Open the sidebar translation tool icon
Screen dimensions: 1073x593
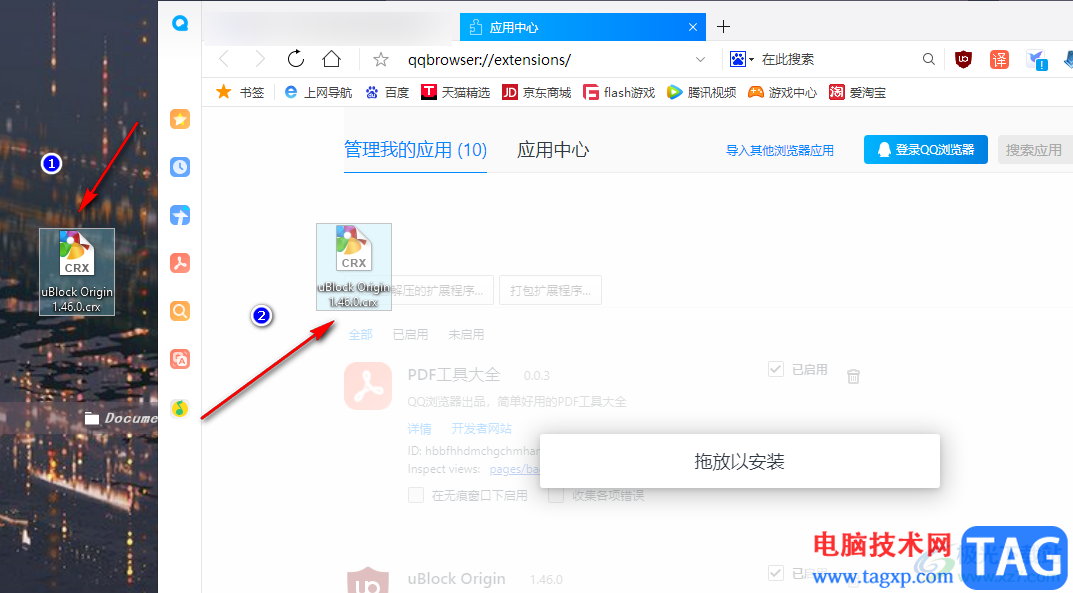pyautogui.click(x=180, y=359)
